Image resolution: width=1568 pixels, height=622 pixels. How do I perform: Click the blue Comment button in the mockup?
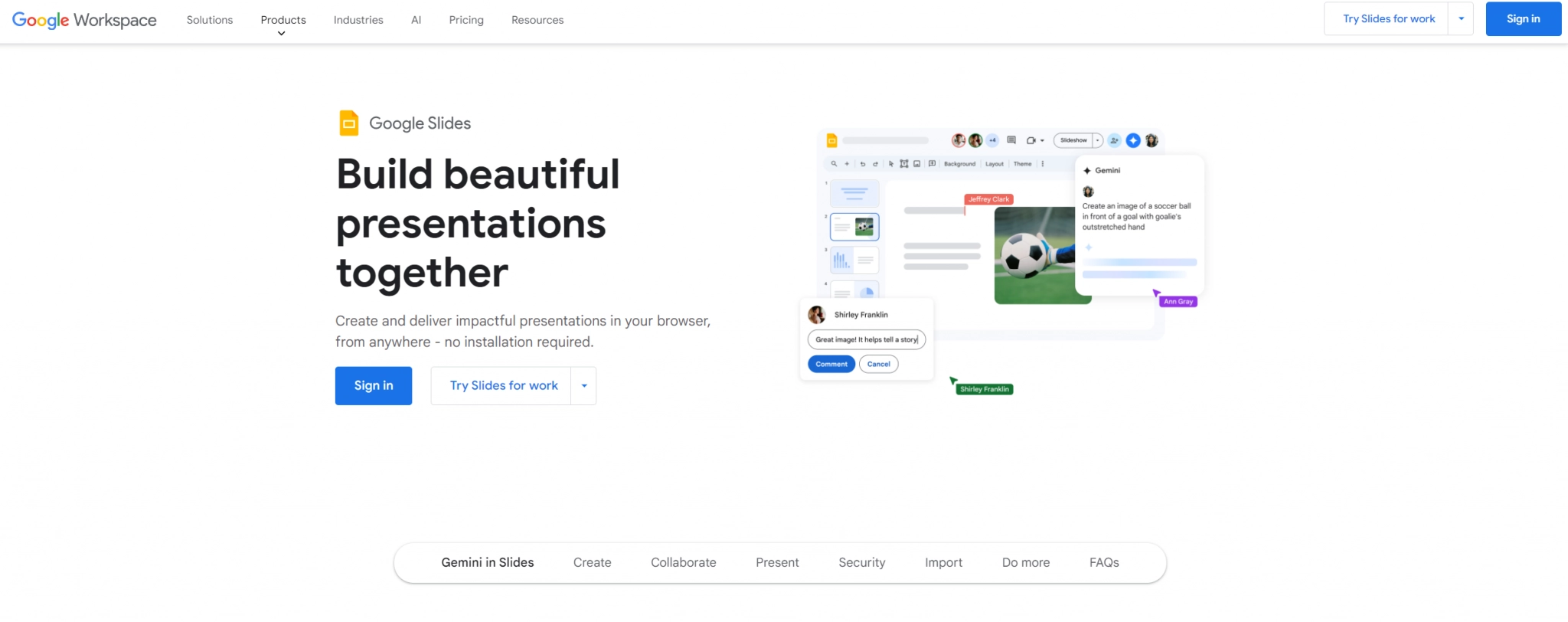click(x=831, y=365)
